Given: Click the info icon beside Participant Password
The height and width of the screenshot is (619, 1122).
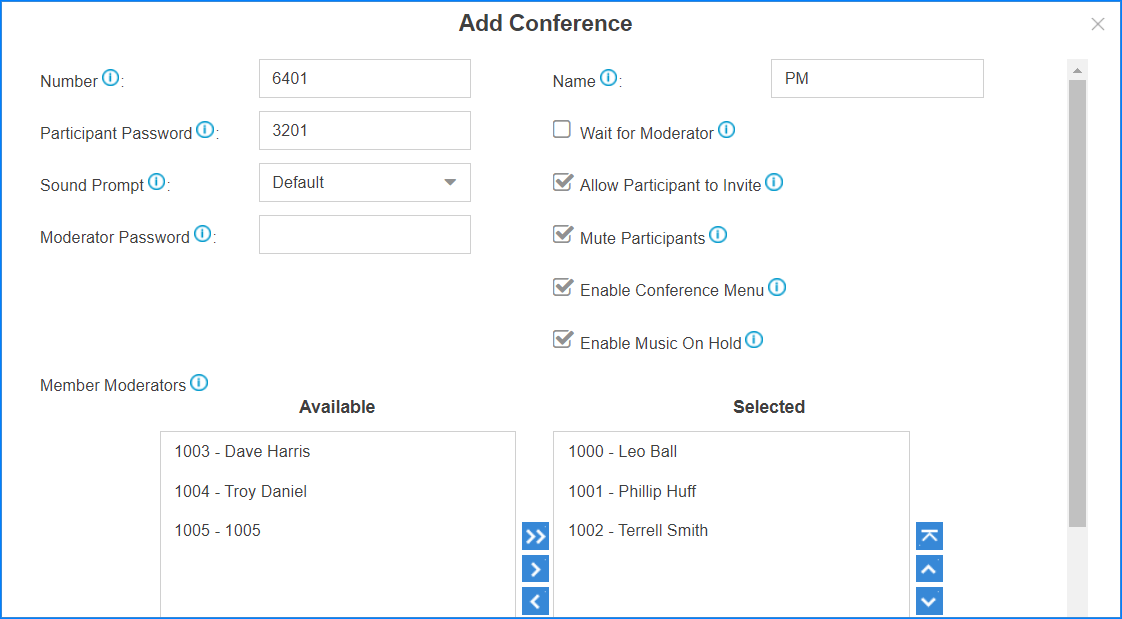Looking at the screenshot, I should pos(205,130).
